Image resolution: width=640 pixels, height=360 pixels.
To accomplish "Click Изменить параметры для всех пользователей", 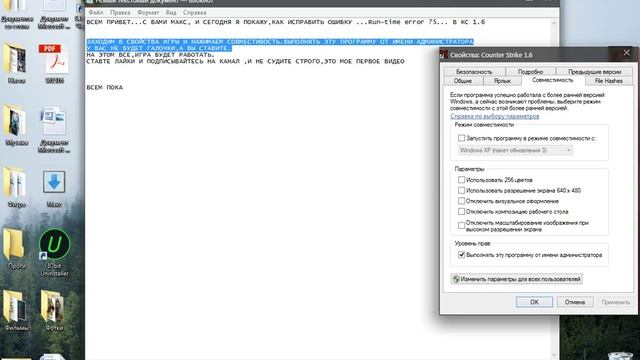I will pyautogui.click(x=517, y=279).
